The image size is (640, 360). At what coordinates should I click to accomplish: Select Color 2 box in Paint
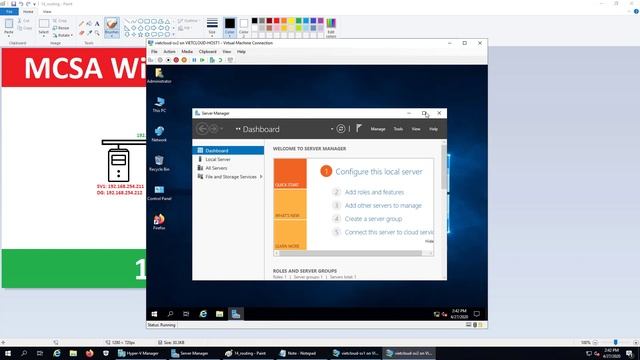click(x=244, y=27)
